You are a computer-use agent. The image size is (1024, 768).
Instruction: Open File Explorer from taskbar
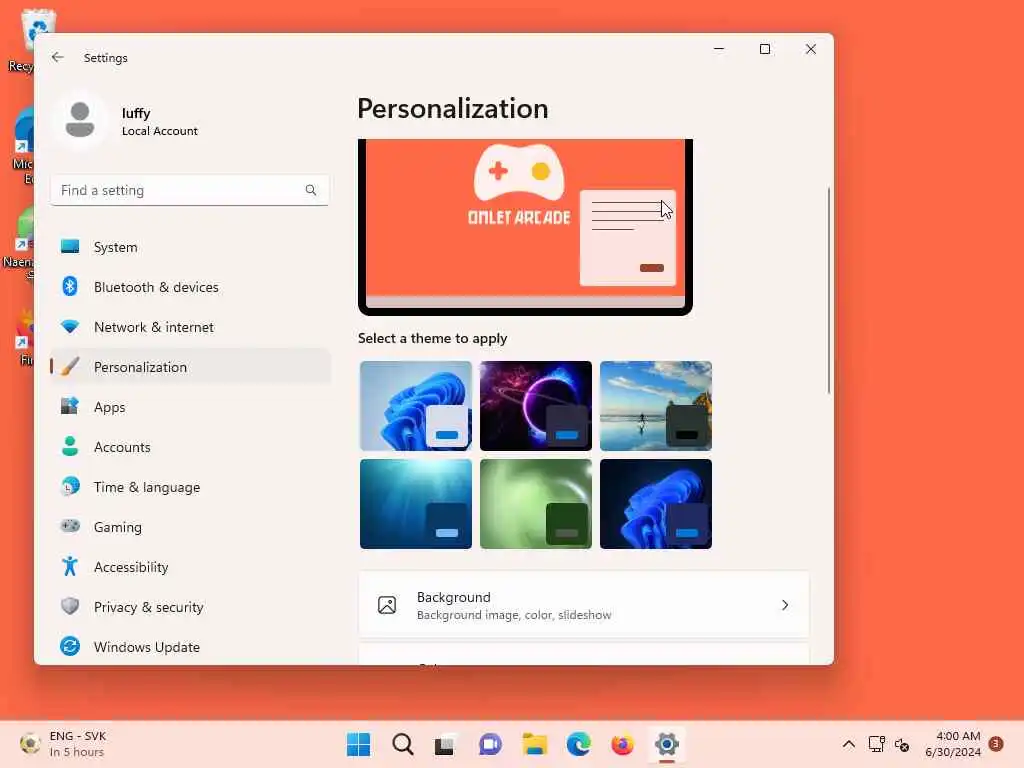pyautogui.click(x=535, y=744)
